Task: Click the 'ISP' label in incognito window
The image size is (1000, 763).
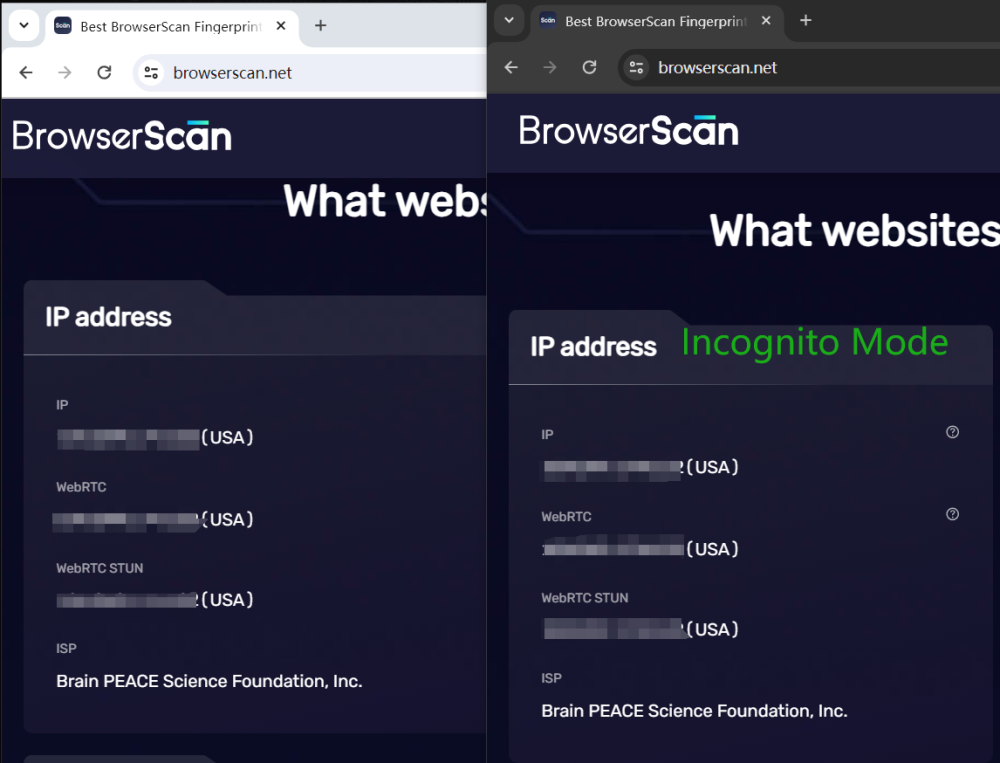Action: coord(552,678)
